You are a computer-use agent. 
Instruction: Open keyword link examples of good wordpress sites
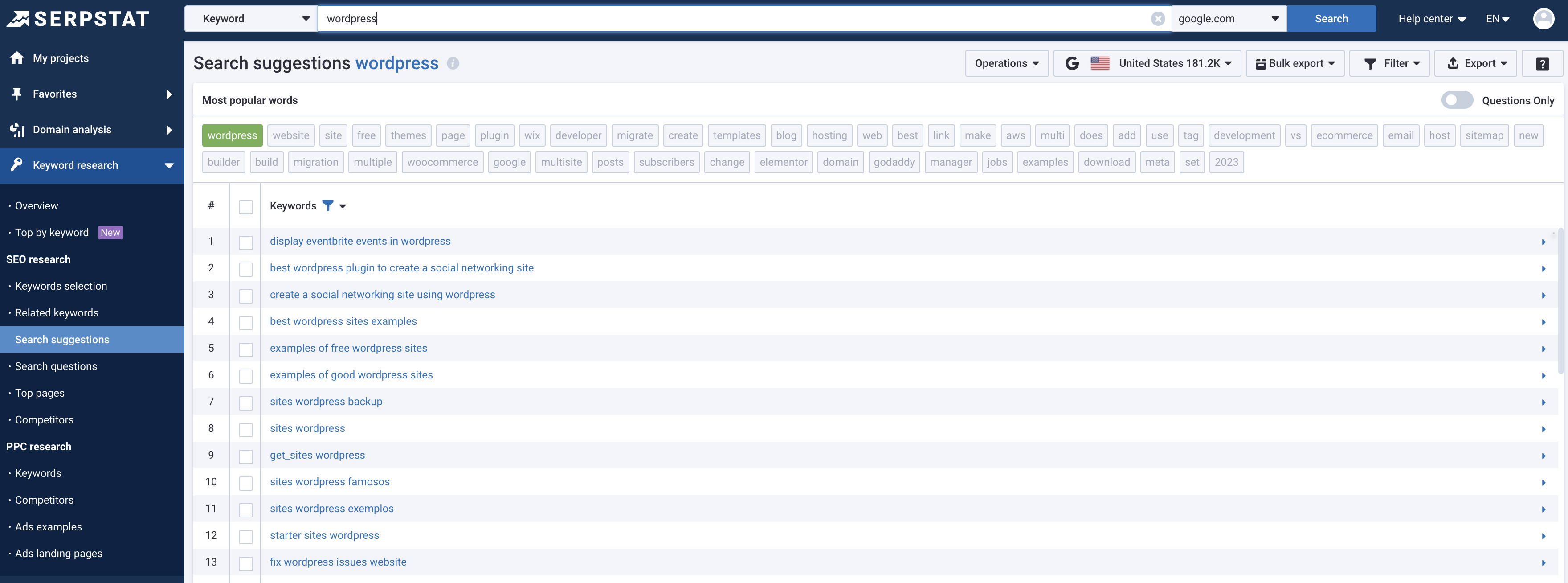click(351, 375)
